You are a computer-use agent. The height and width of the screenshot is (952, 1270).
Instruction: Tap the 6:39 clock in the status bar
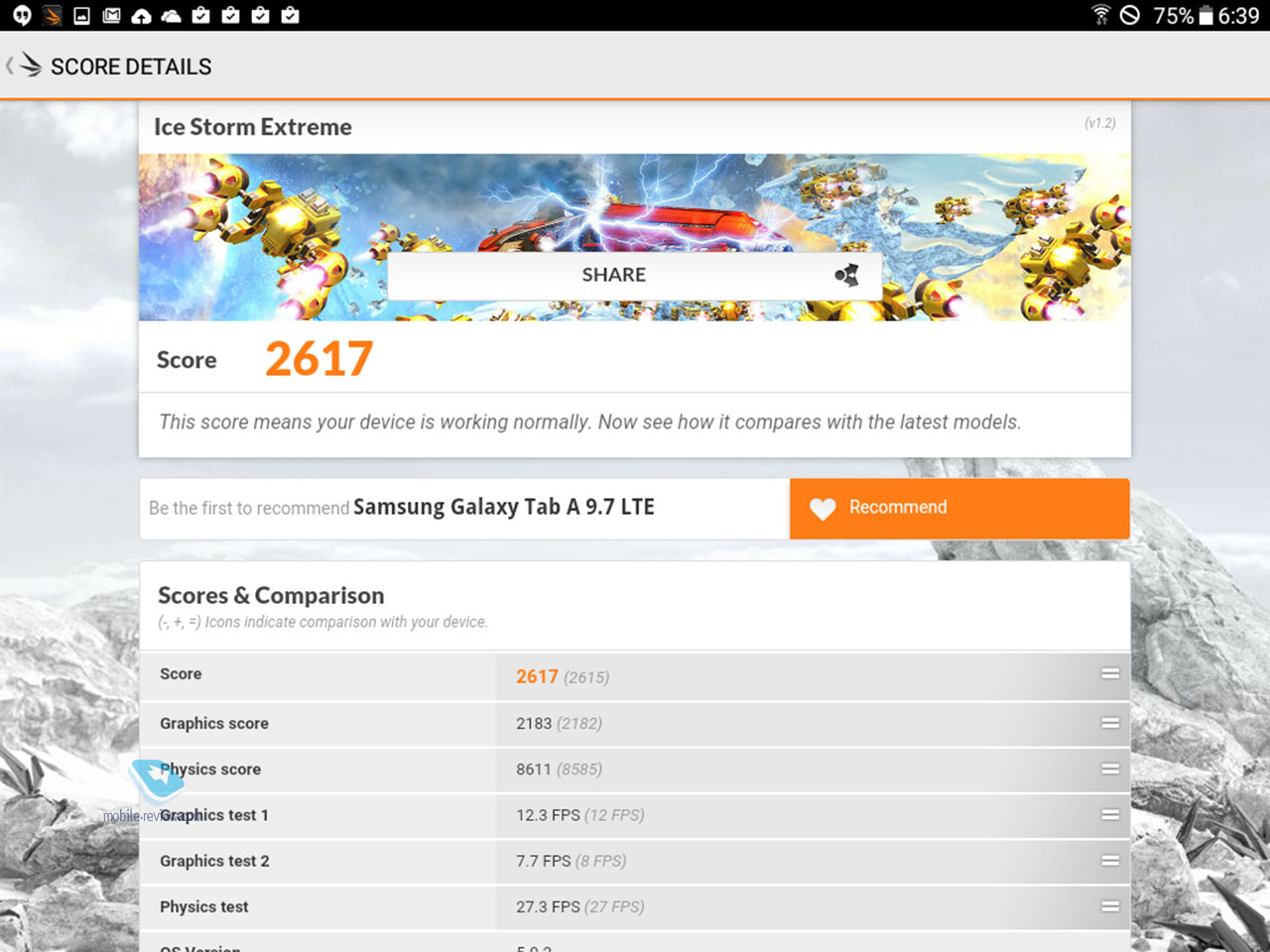(1238, 16)
